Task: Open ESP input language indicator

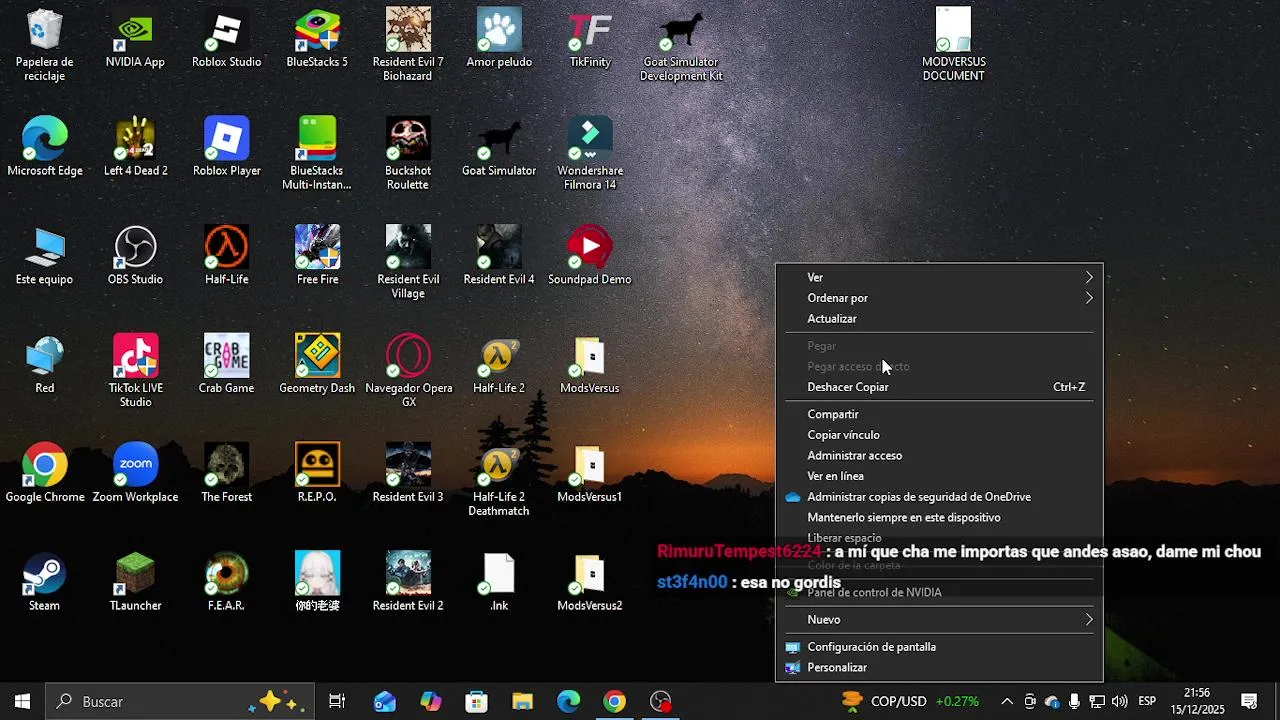Action: coord(1147,702)
